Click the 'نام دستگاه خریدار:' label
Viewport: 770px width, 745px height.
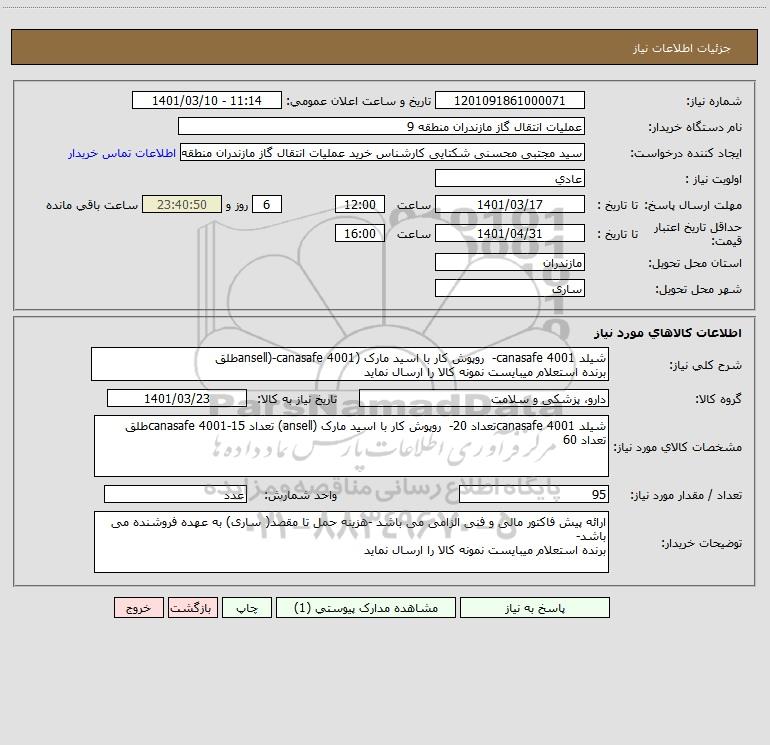point(695,127)
